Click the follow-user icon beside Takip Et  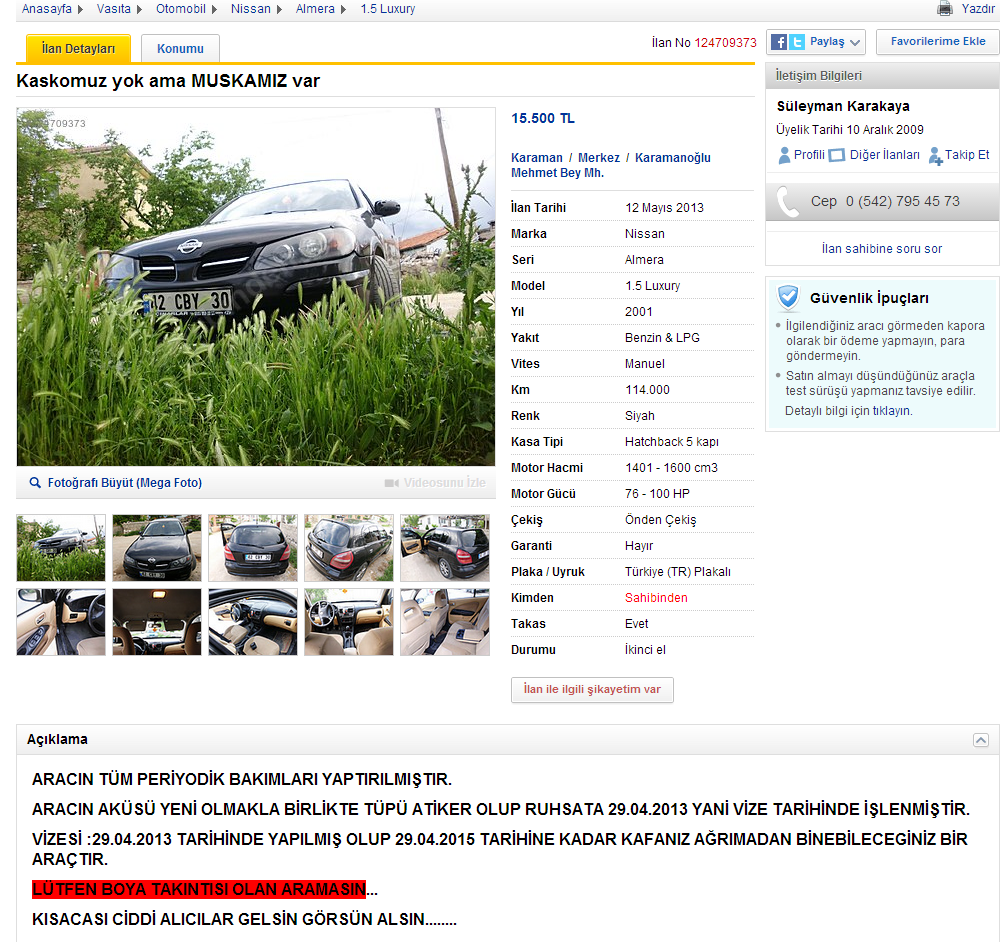[935, 156]
